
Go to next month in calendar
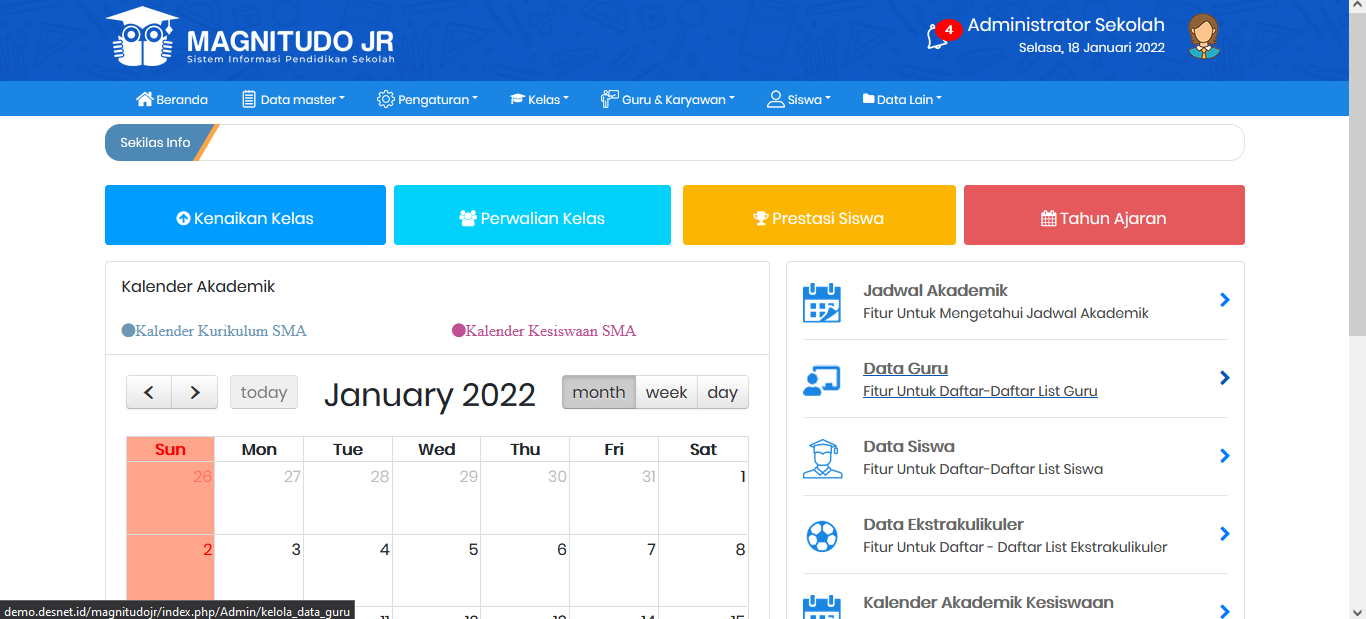[x=195, y=392]
